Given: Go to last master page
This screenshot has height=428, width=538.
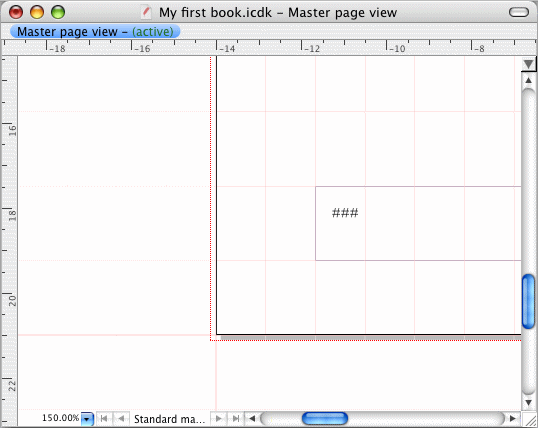Looking at the screenshot, I should click(235, 419).
